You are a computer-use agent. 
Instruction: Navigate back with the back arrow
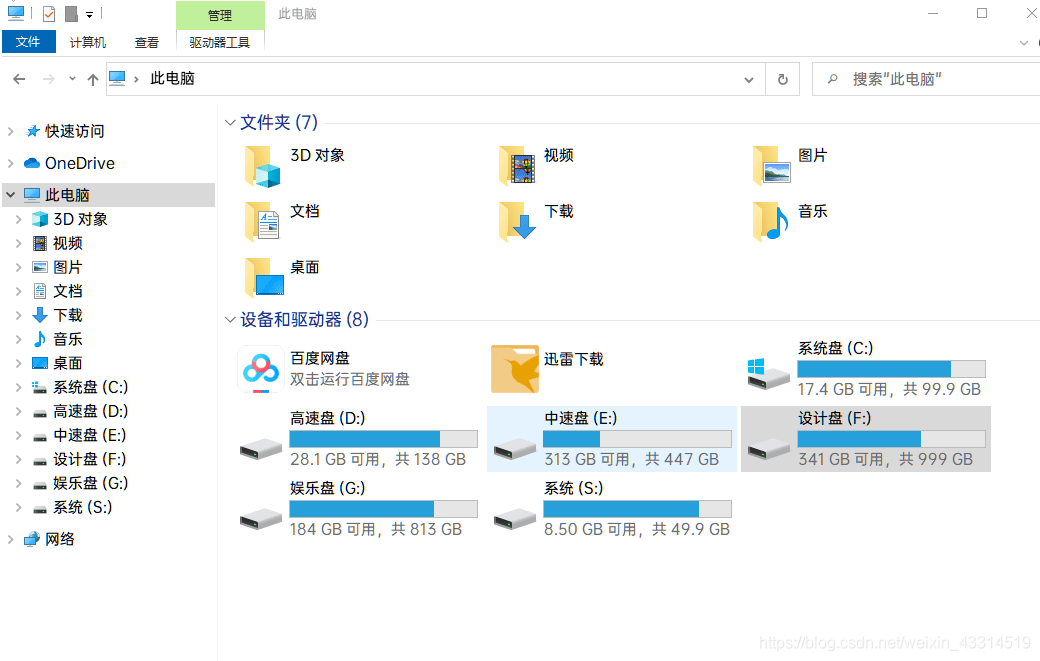(18, 78)
